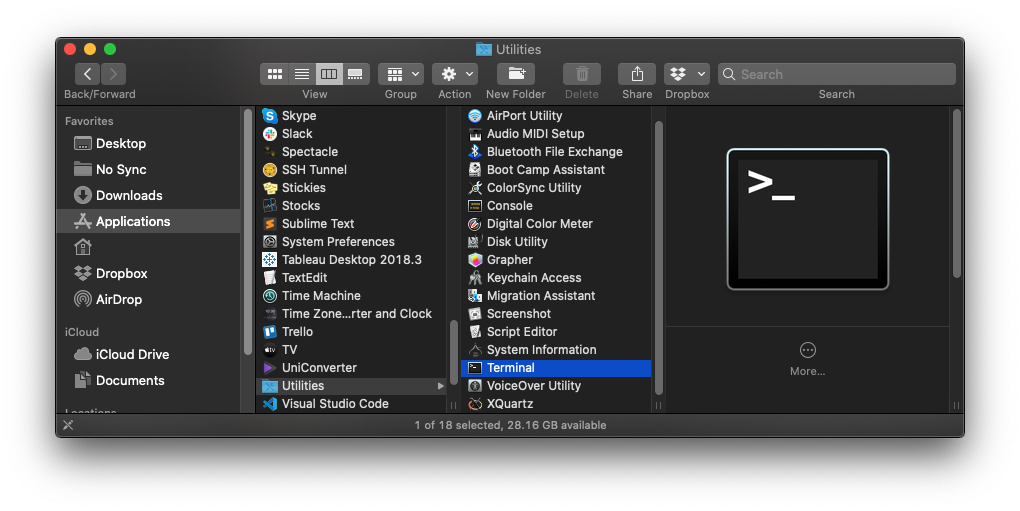The image size is (1020, 511).
Task: Select Time Zone Converter and Clock app
Action: tap(352, 313)
